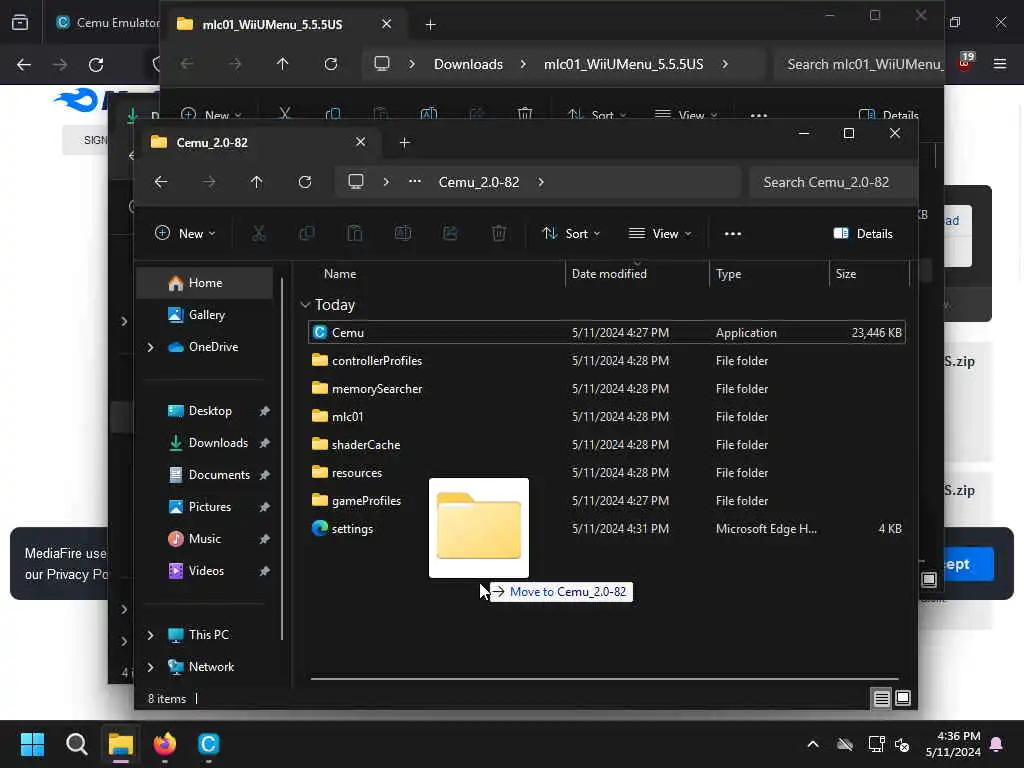Image resolution: width=1024 pixels, height=768 pixels.
Task: Show hidden breadcrumb path via ellipsis in Cemu_2.0-82
Action: (415, 182)
